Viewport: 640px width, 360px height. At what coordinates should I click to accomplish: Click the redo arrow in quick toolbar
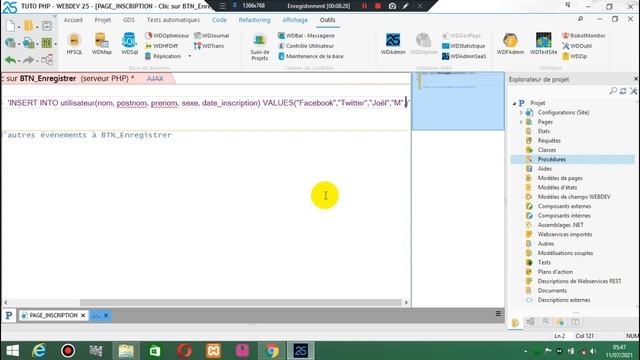click(28, 60)
